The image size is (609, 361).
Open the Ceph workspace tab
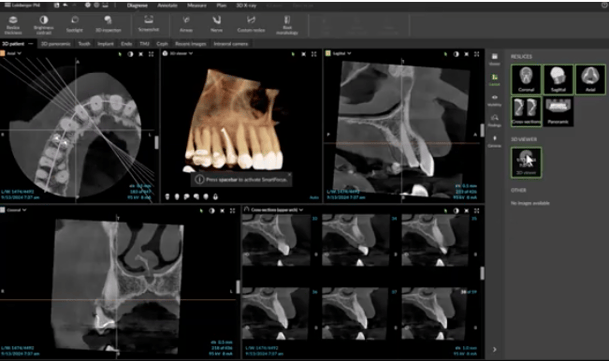[162, 44]
